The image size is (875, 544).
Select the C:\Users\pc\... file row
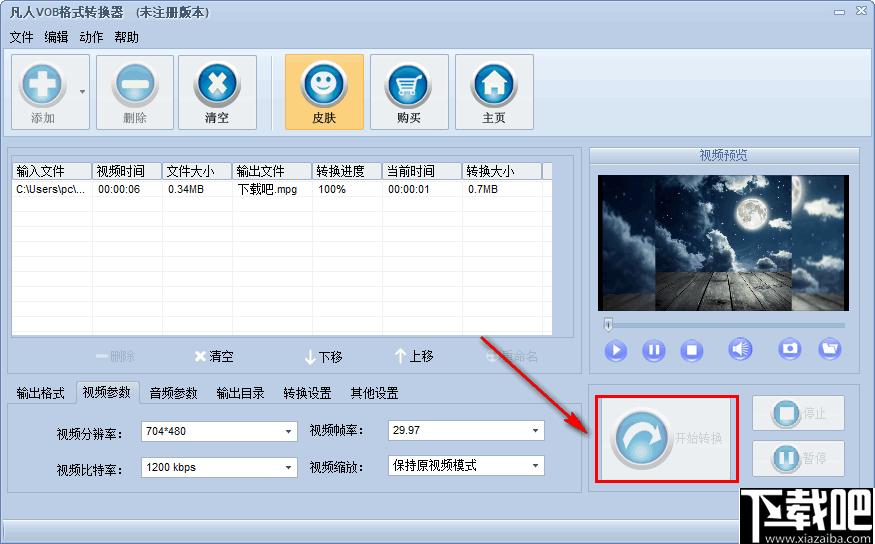click(282, 189)
